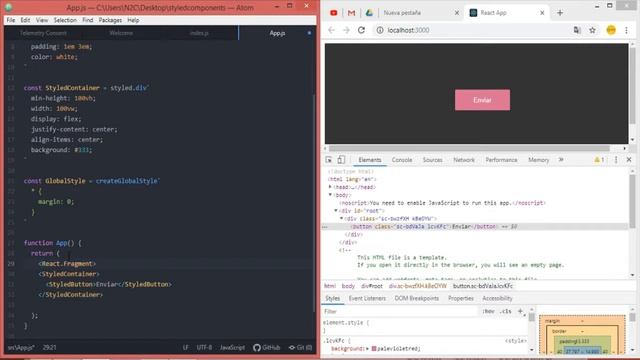Open the Memory tab in DevTools
Viewport: 640px width, 360px height.
pos(539,160)
